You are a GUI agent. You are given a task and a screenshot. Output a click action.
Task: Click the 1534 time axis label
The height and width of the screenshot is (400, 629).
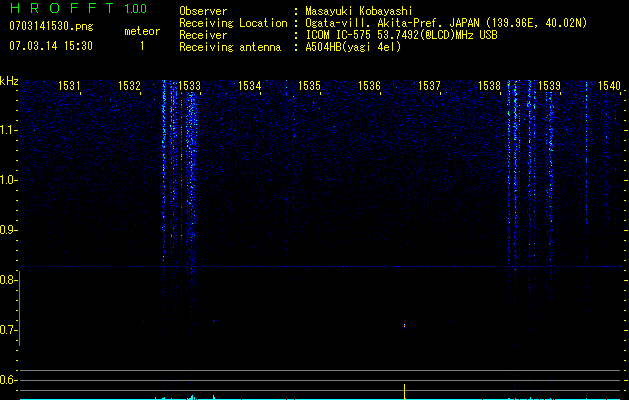tap(250, 86)
